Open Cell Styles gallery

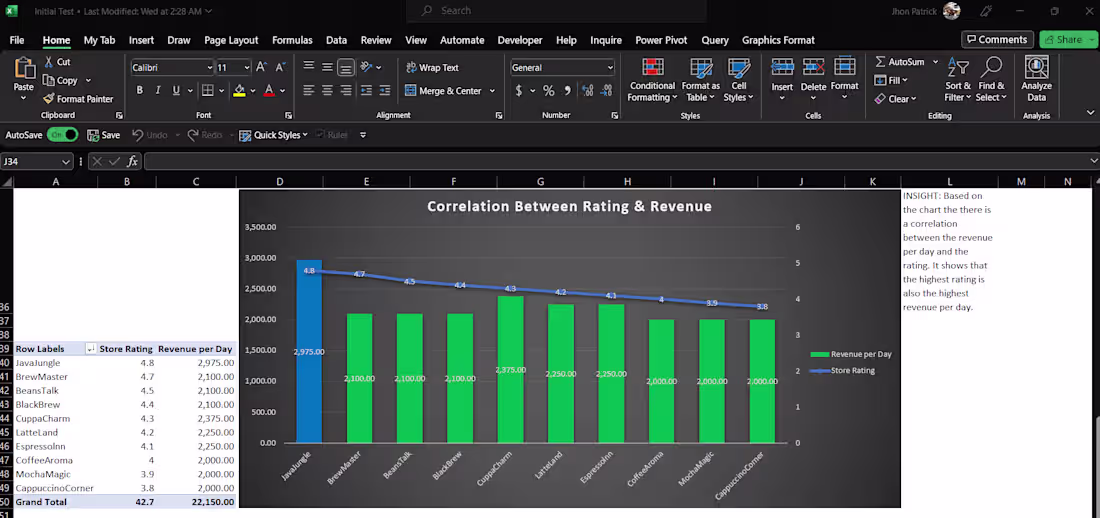click(x=739, y=80)
